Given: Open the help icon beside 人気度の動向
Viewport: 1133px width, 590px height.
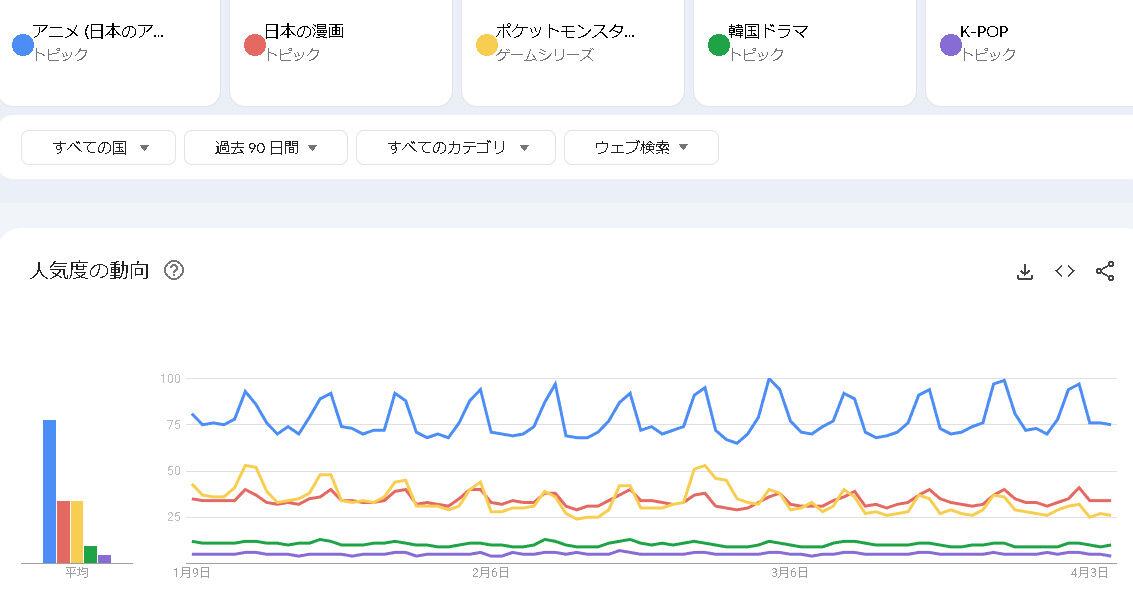Looking at the screenshot, I should point(174,271).
